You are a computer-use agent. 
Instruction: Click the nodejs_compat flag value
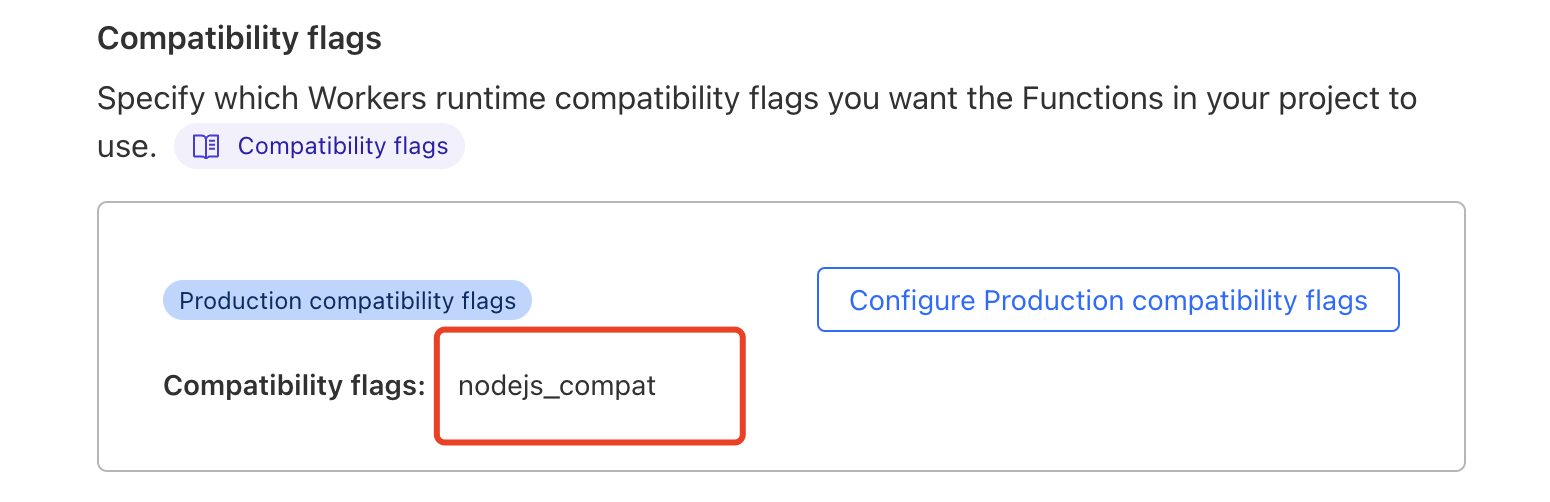(556, 386)
